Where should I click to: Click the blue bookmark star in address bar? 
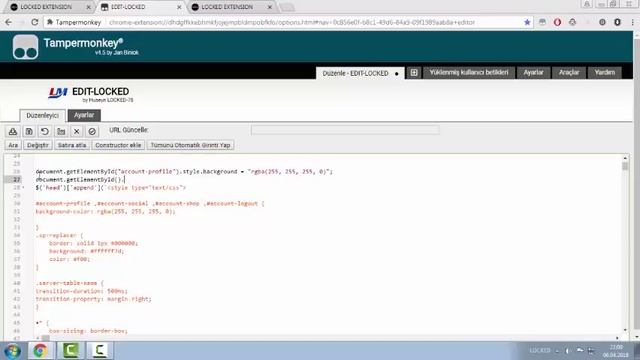(527, 22)
